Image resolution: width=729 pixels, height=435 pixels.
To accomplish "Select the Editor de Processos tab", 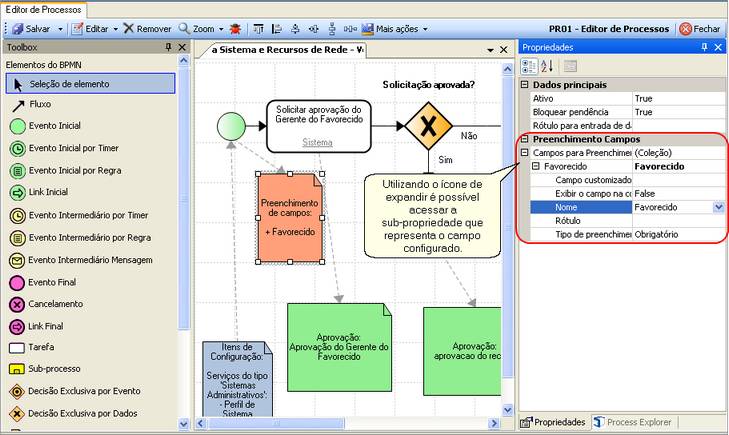I will [x=43, y=9].
